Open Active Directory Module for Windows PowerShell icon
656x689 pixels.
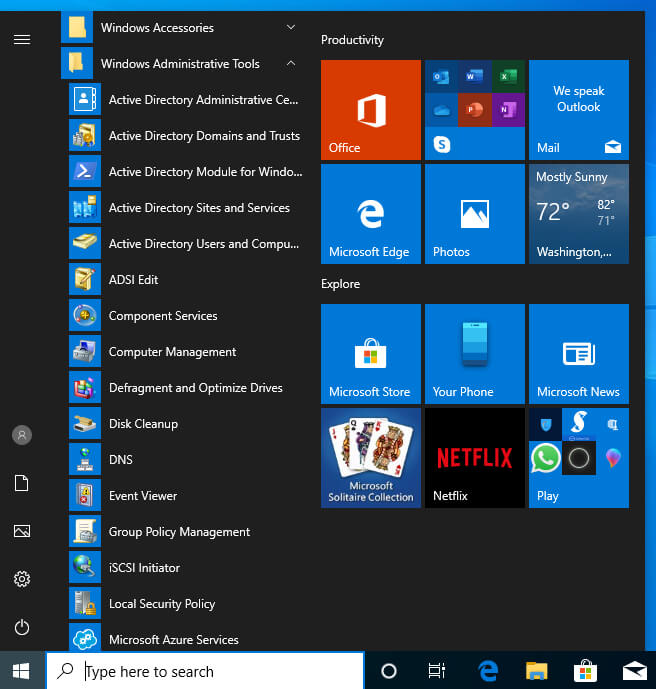[x=85, y=171]
